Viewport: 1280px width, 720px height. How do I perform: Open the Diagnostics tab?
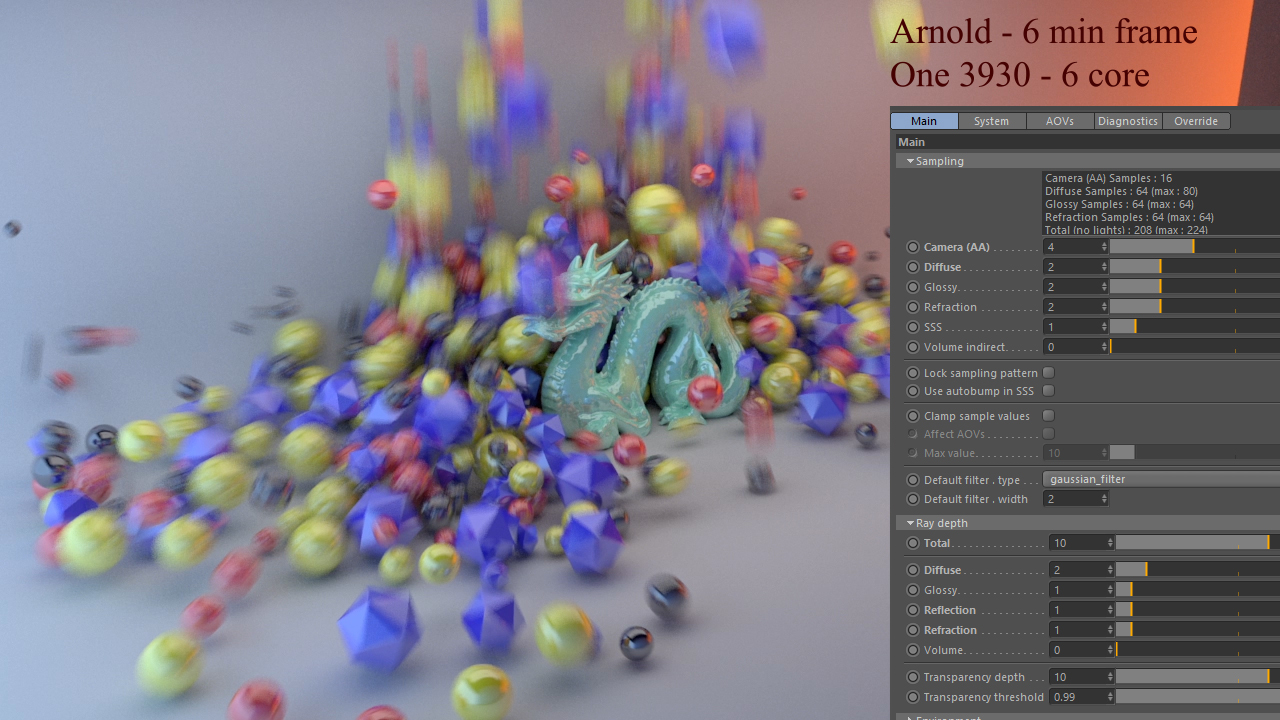[1128, 121]
